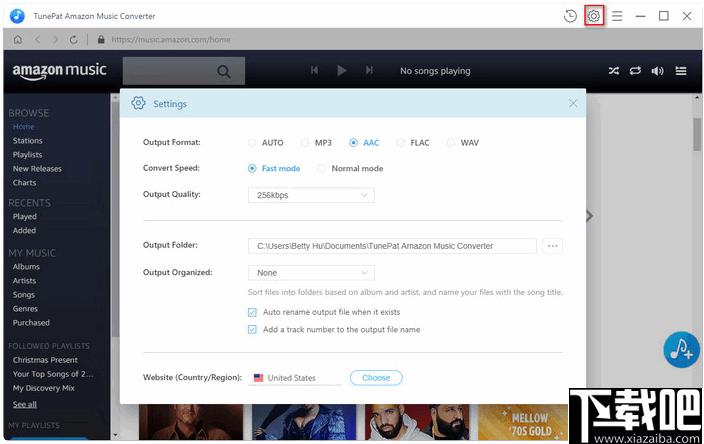Click the address bar URL

[x=171, y=40]
